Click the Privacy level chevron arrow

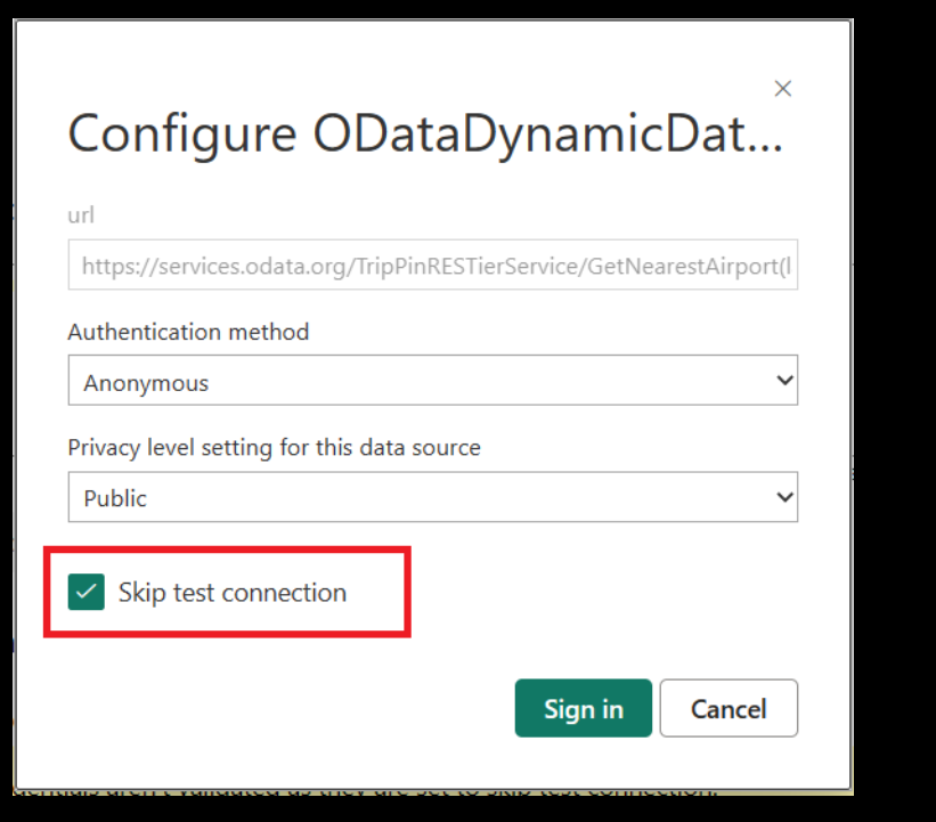pos(785,497)
